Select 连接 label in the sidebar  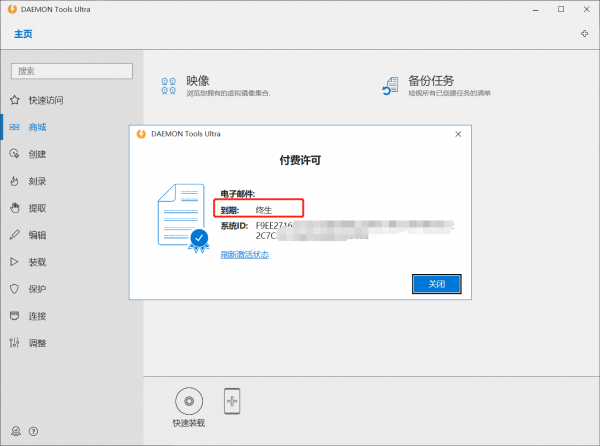tap(38, 316)
